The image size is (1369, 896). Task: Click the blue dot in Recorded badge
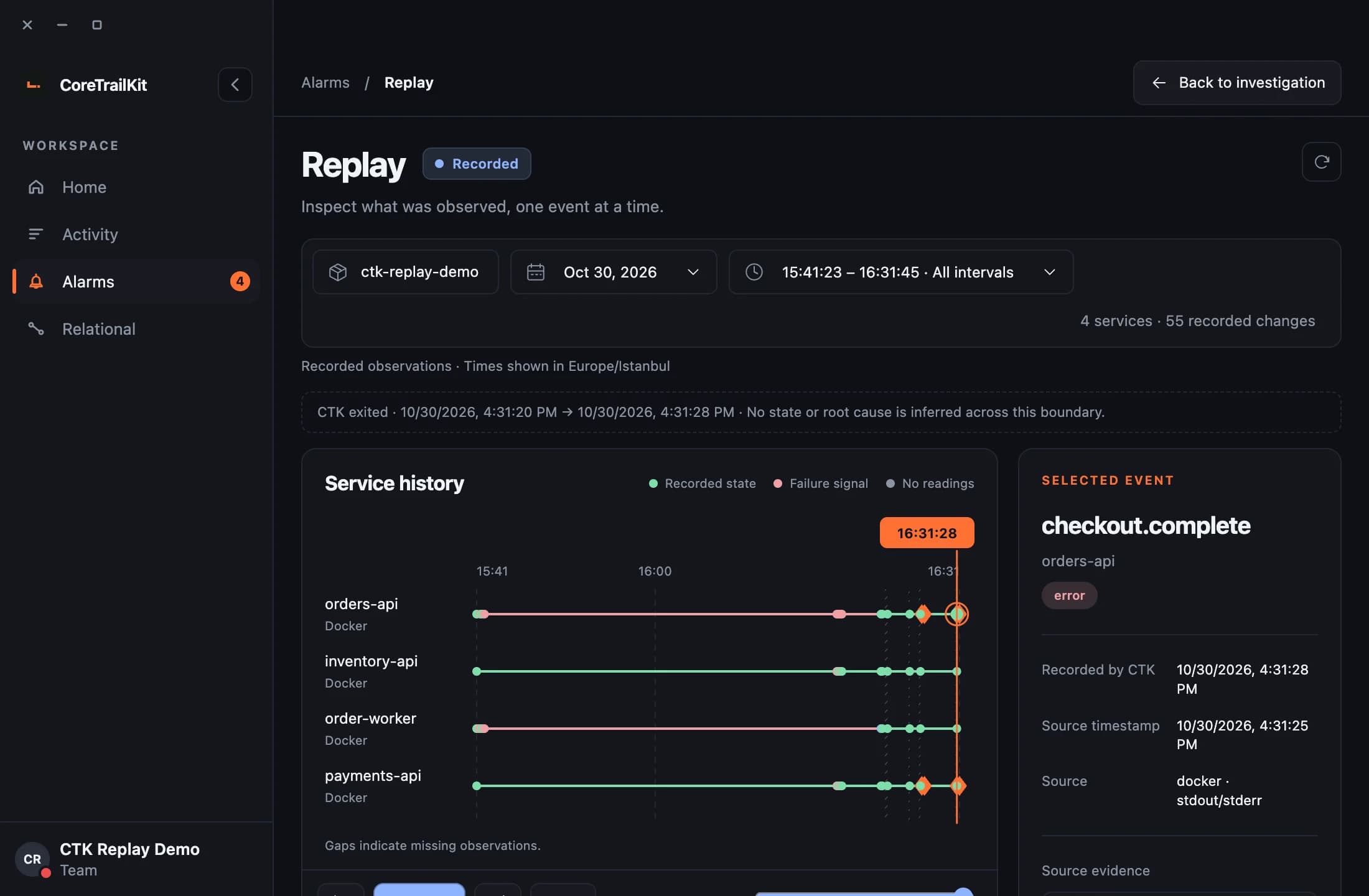[439, 164]
